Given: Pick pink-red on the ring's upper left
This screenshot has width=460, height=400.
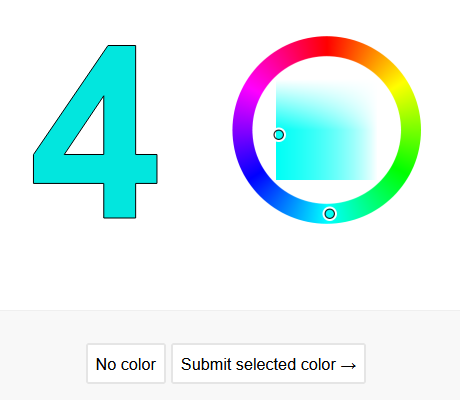Looking at the screenshot, I should click(x=285, y=57).
